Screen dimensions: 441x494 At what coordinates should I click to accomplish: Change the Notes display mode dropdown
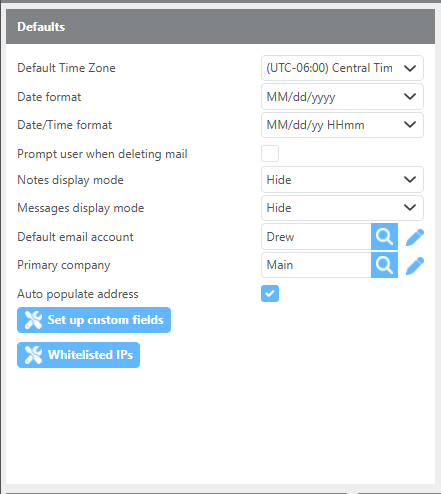click(x=342, y=180)
